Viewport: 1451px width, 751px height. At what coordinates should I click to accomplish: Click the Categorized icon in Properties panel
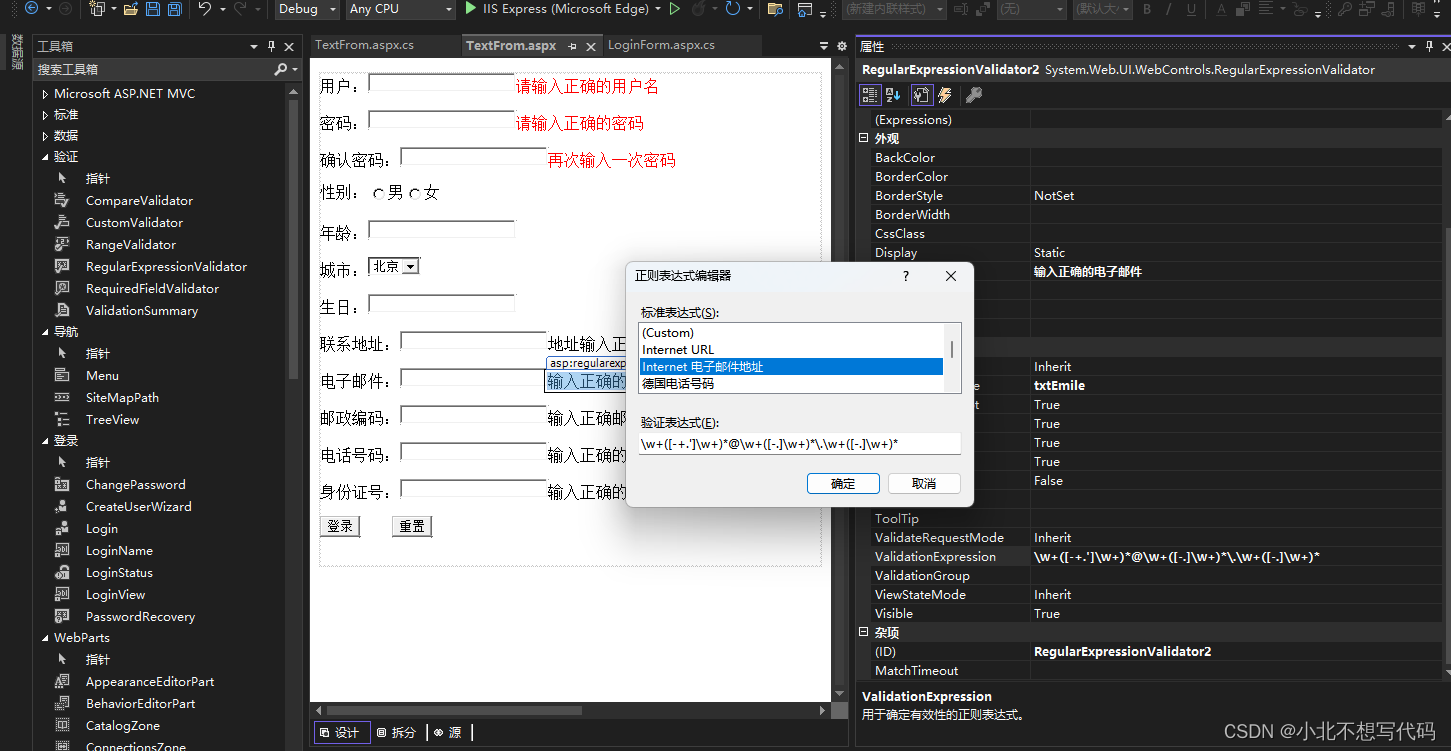(x=870, y=94)
